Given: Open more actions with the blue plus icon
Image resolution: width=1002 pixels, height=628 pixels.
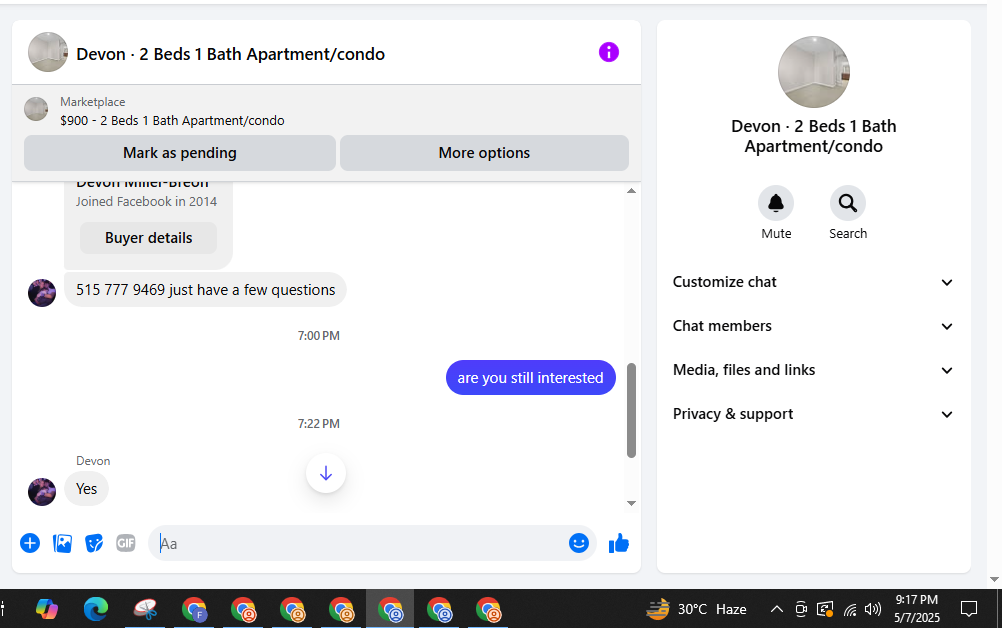Looking at the screenshot, I should coord(30,543).
